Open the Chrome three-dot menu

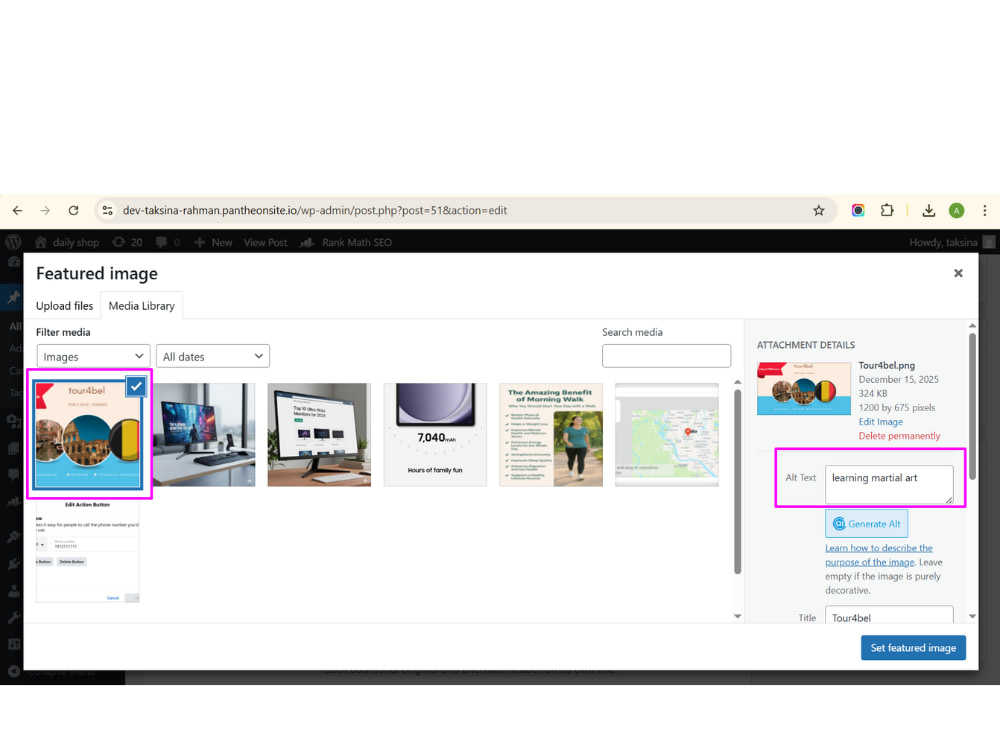(985, 210)
